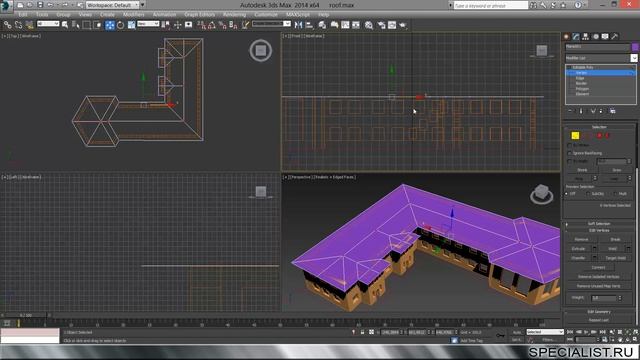Activate the Select and Rotate tool
Viewport: 640px width, 360px height.
(120, 25)
